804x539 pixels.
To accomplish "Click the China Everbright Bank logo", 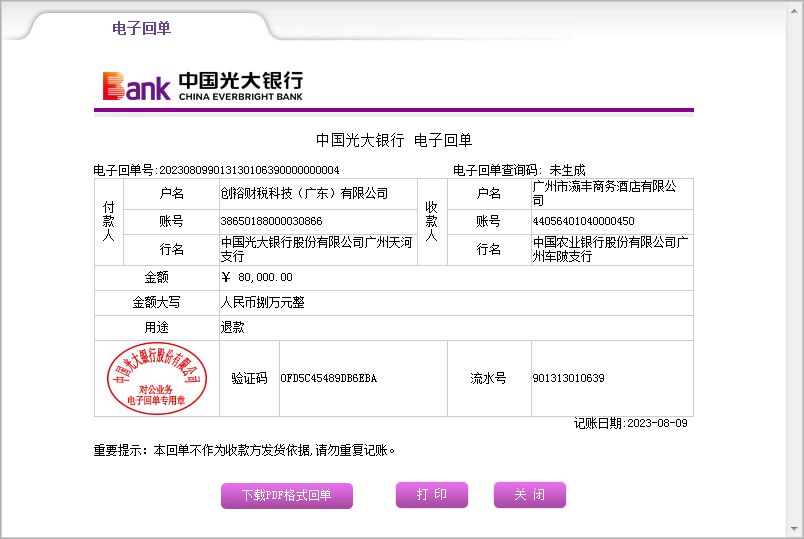I will click(x=202, y=86).
